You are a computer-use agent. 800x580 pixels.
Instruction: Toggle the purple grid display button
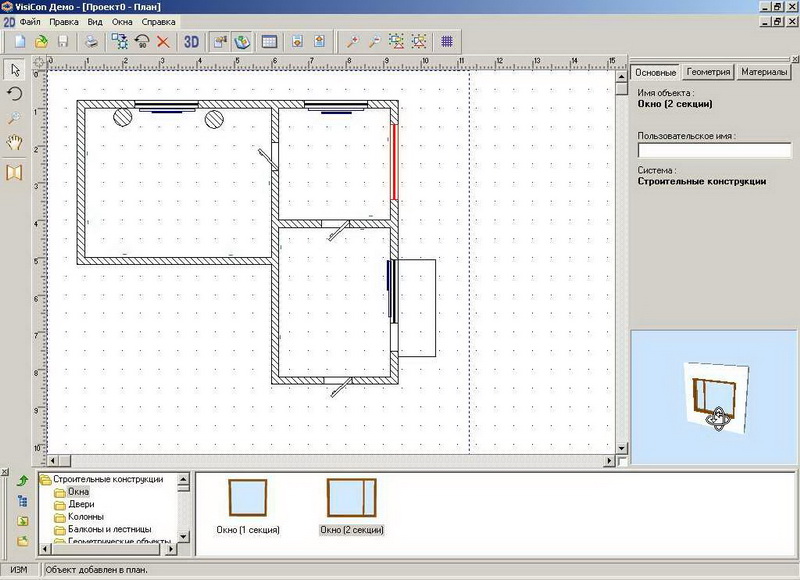click(447, 42)
